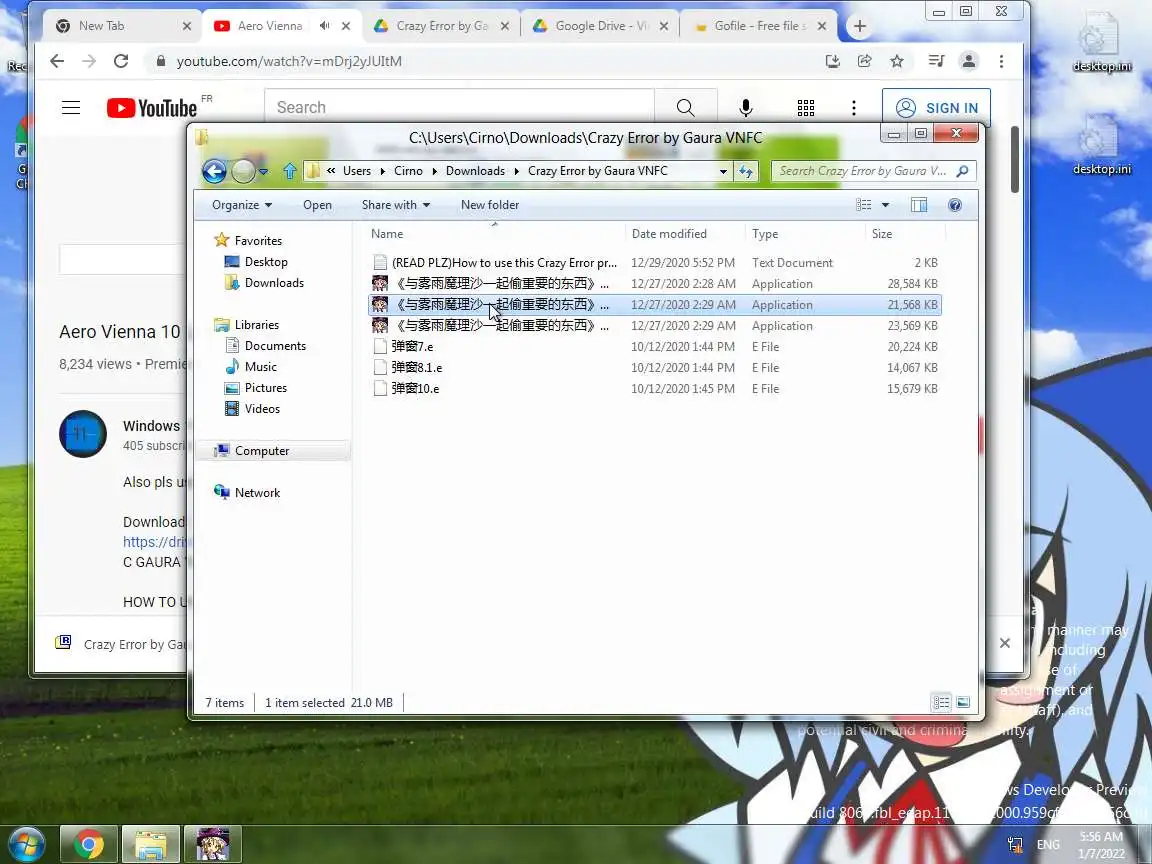The height and width of the screenshot is (864, 1152).
Task: Click the Explorer help question mark icon
Action: [x=955, y=205]
